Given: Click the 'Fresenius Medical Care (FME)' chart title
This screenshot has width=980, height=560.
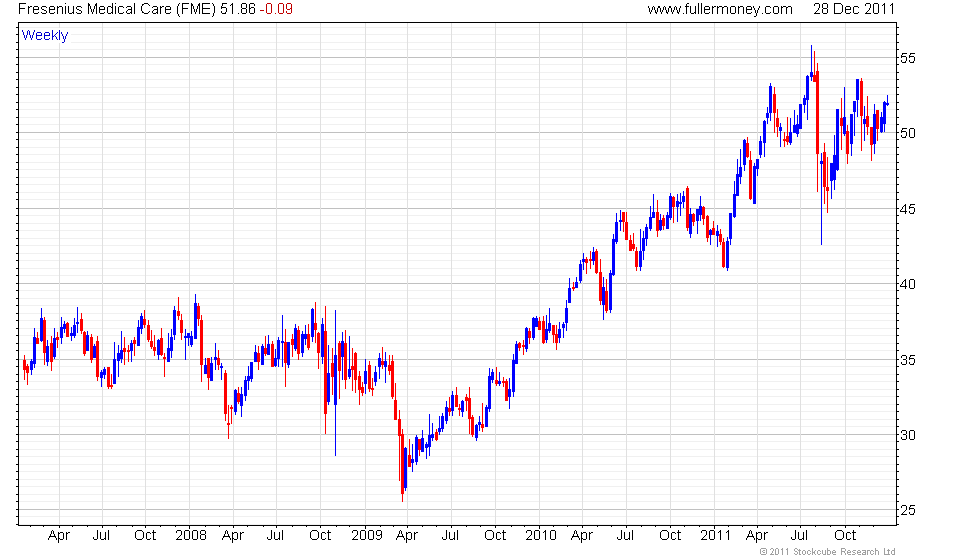Looking at the screenshot, I should (118, 9).
